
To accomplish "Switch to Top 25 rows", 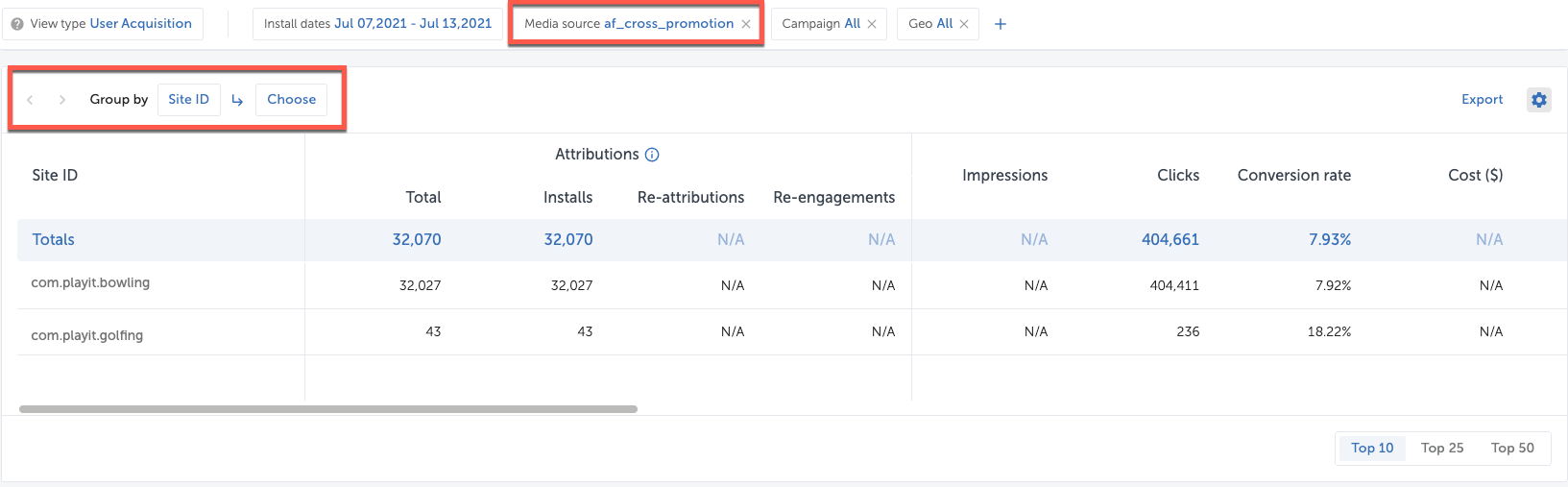I will pyautogui.click(x=1441, y=448).
